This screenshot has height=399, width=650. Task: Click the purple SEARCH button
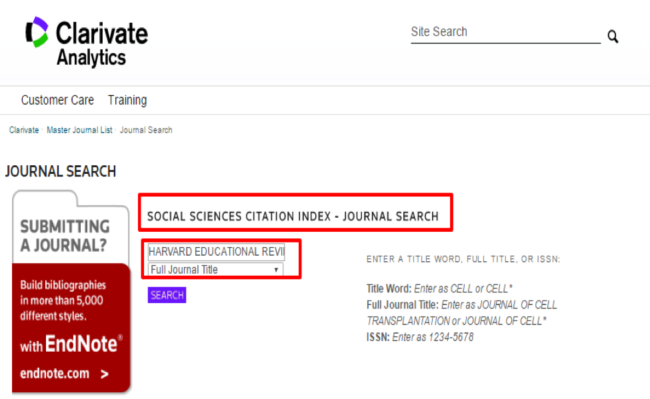coord(167,295)
